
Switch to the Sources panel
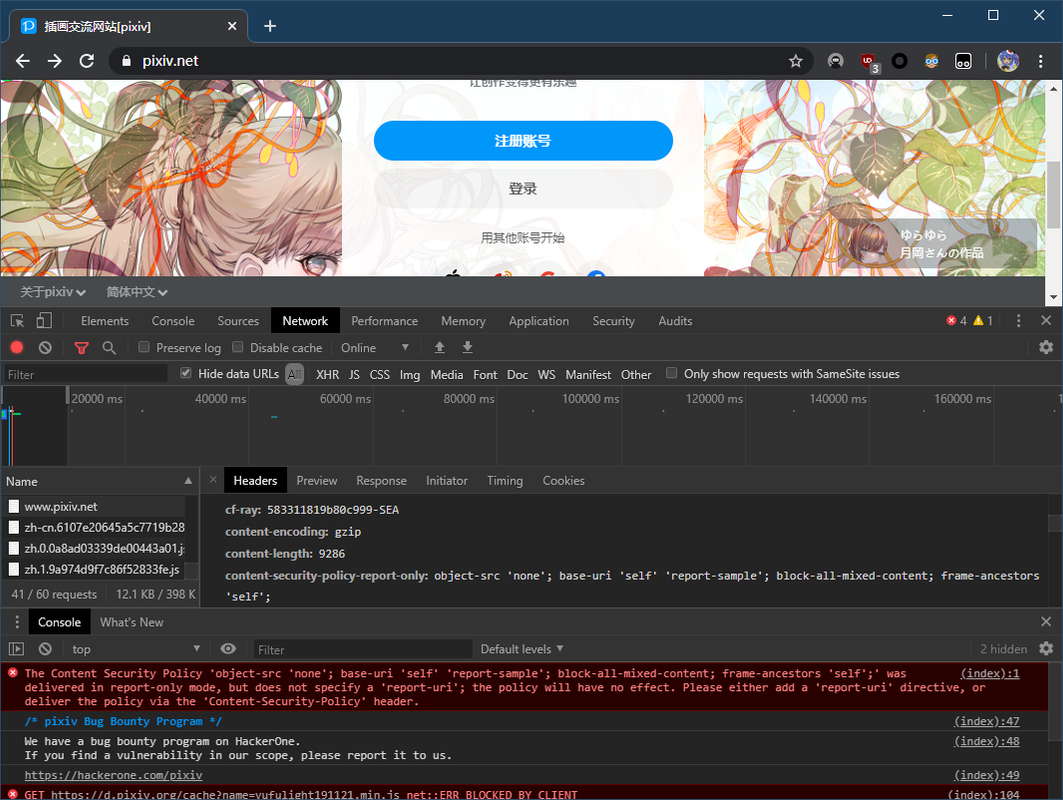[x=238, y=321]
